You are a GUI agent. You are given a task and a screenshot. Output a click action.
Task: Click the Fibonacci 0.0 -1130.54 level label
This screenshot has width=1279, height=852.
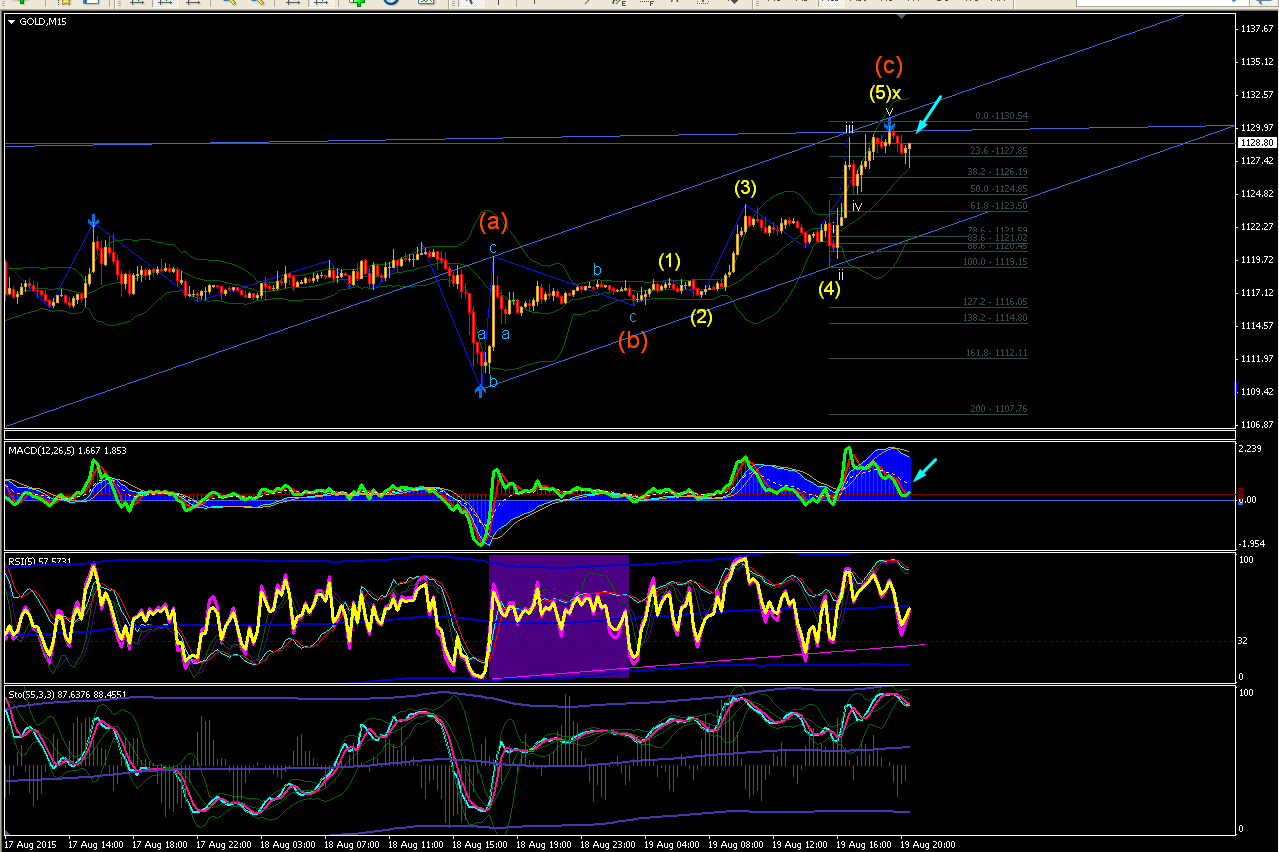(x=1002, y=116)
